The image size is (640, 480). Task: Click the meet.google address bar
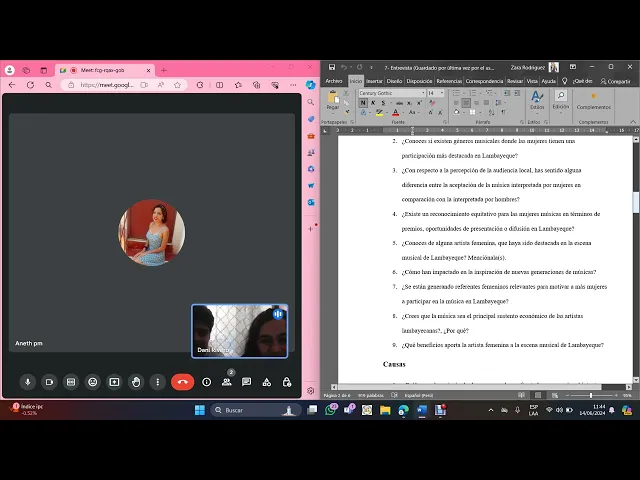click(x=107, y=85)
